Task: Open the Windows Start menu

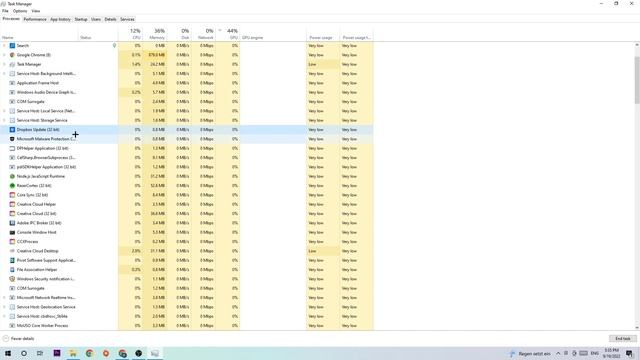Action: pos(8,353)
